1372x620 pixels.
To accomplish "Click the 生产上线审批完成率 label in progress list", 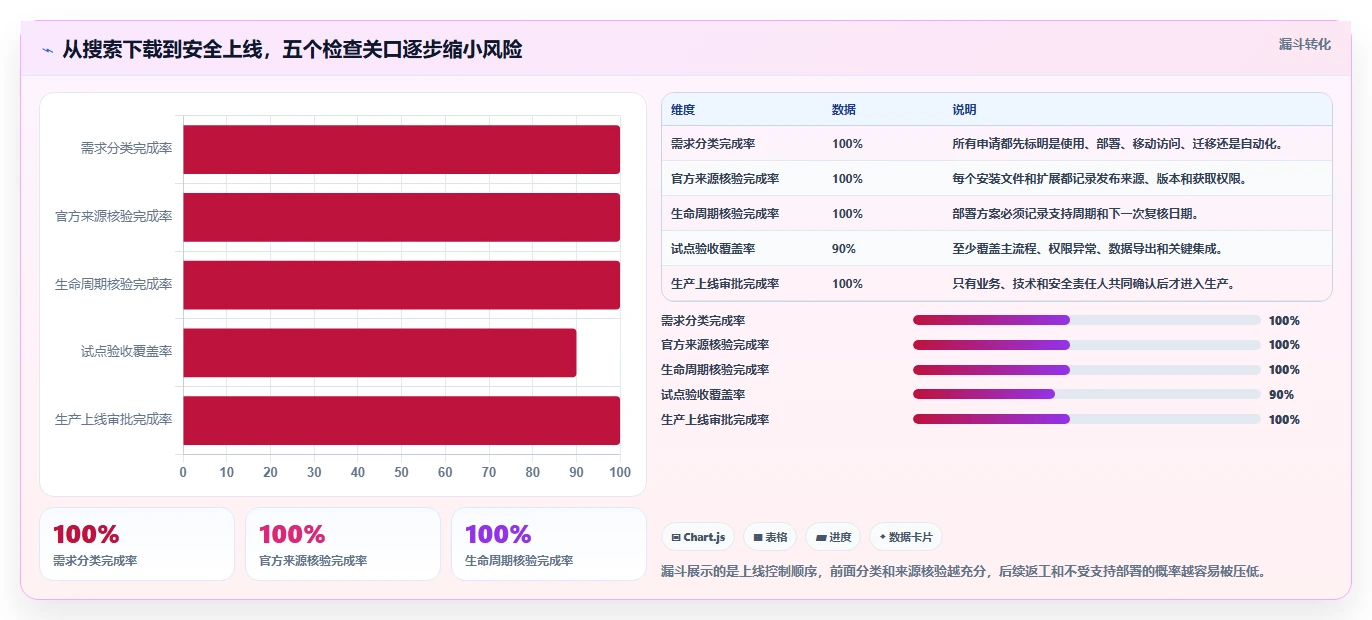I will [715, 420].
